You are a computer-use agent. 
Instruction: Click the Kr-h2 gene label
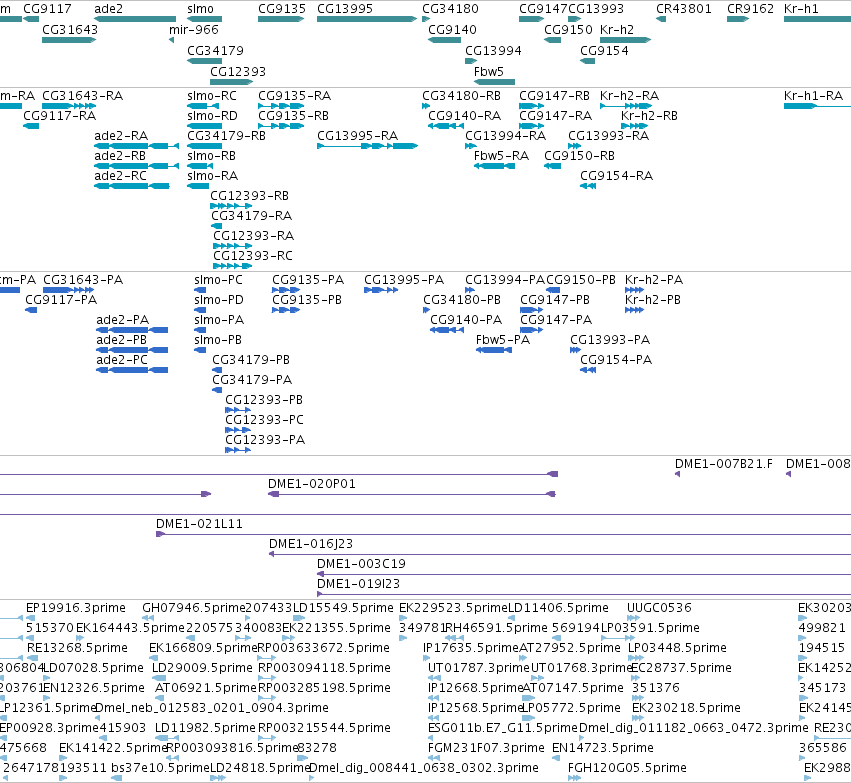[617, 29]
